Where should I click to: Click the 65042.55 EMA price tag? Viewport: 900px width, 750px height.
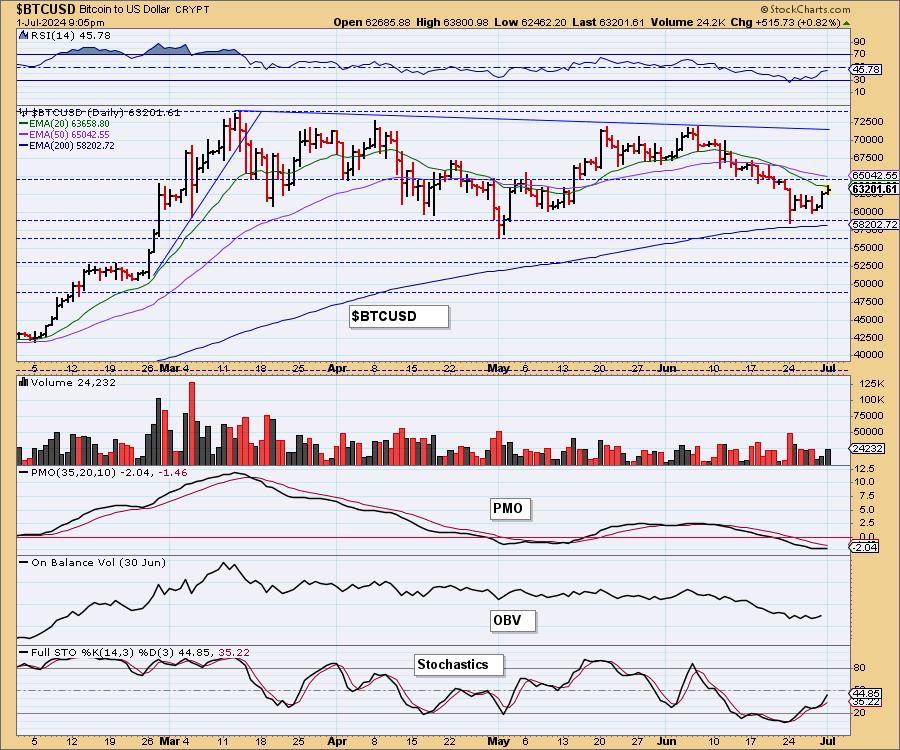874,176
